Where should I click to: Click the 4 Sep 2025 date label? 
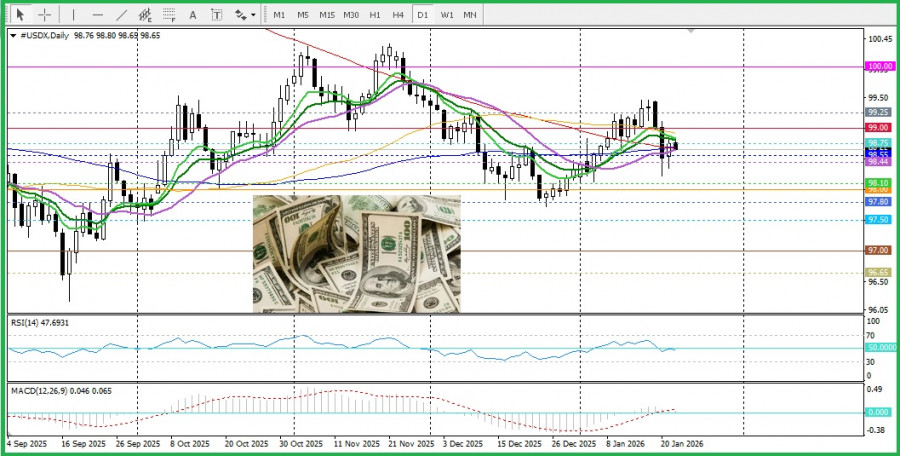coord(26,445)
